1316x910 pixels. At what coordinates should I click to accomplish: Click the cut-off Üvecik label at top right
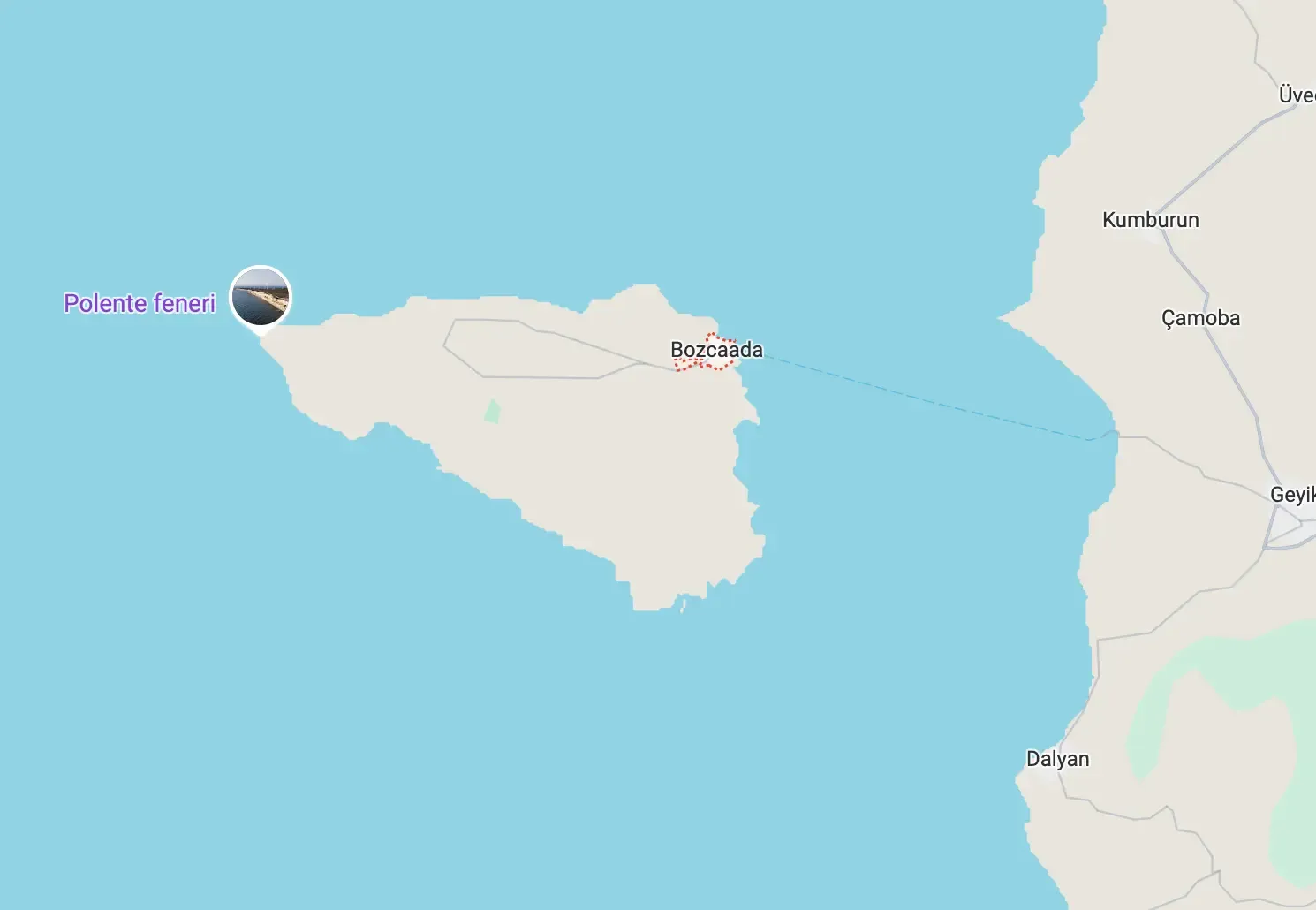(x=1297, y=95)
